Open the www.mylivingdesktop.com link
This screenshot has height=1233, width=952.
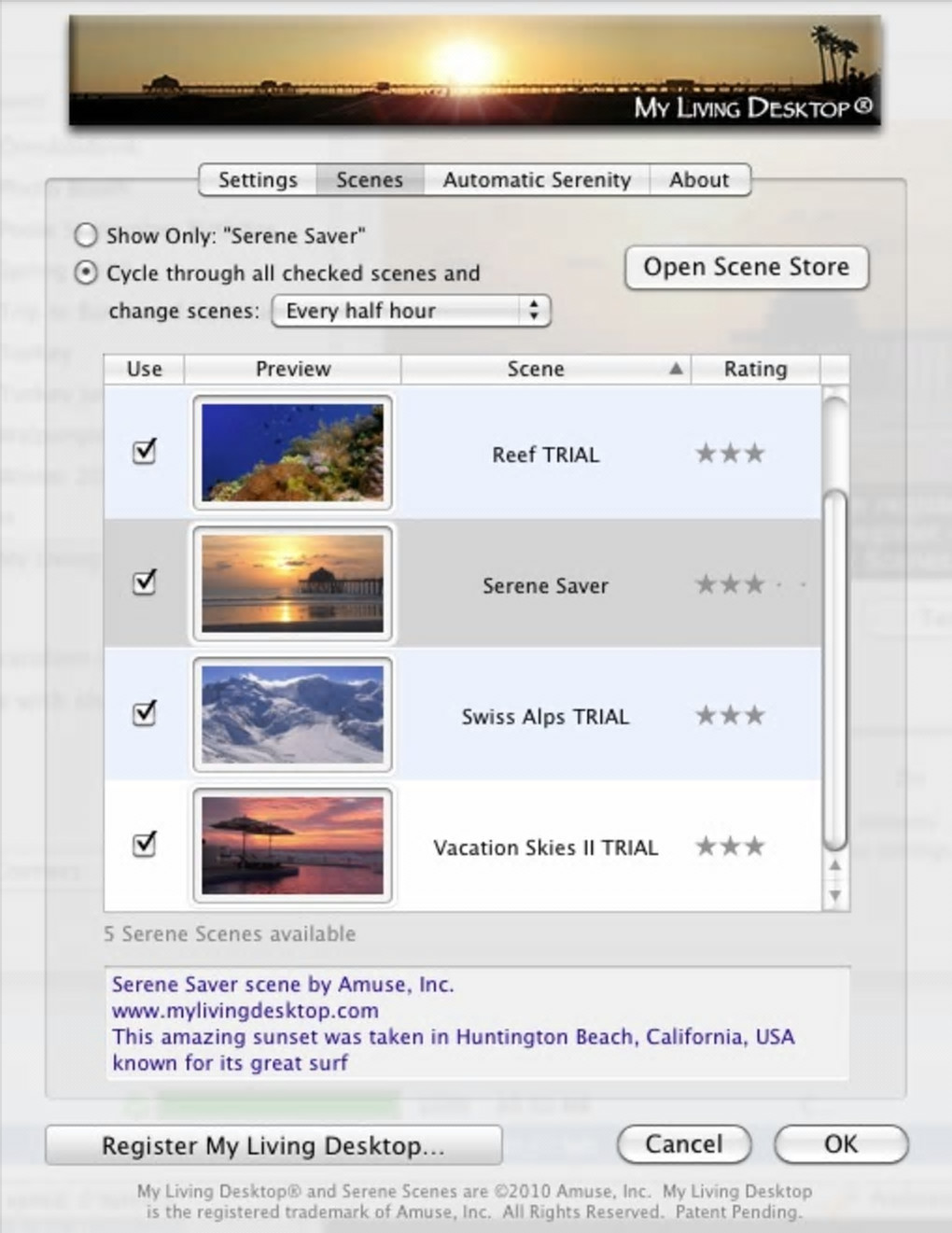pyautogui.click(x=245, y=1011)
